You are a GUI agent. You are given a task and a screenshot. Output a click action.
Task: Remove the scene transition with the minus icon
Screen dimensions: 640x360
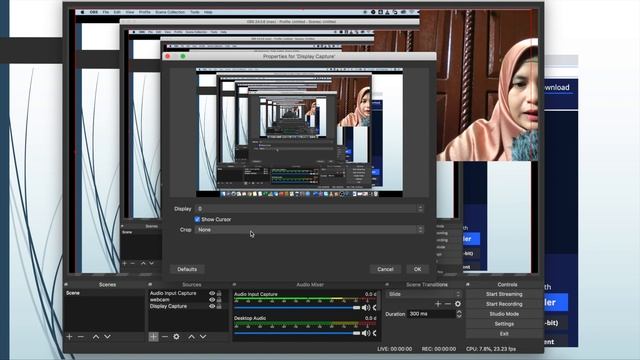[x=448, y=304]
